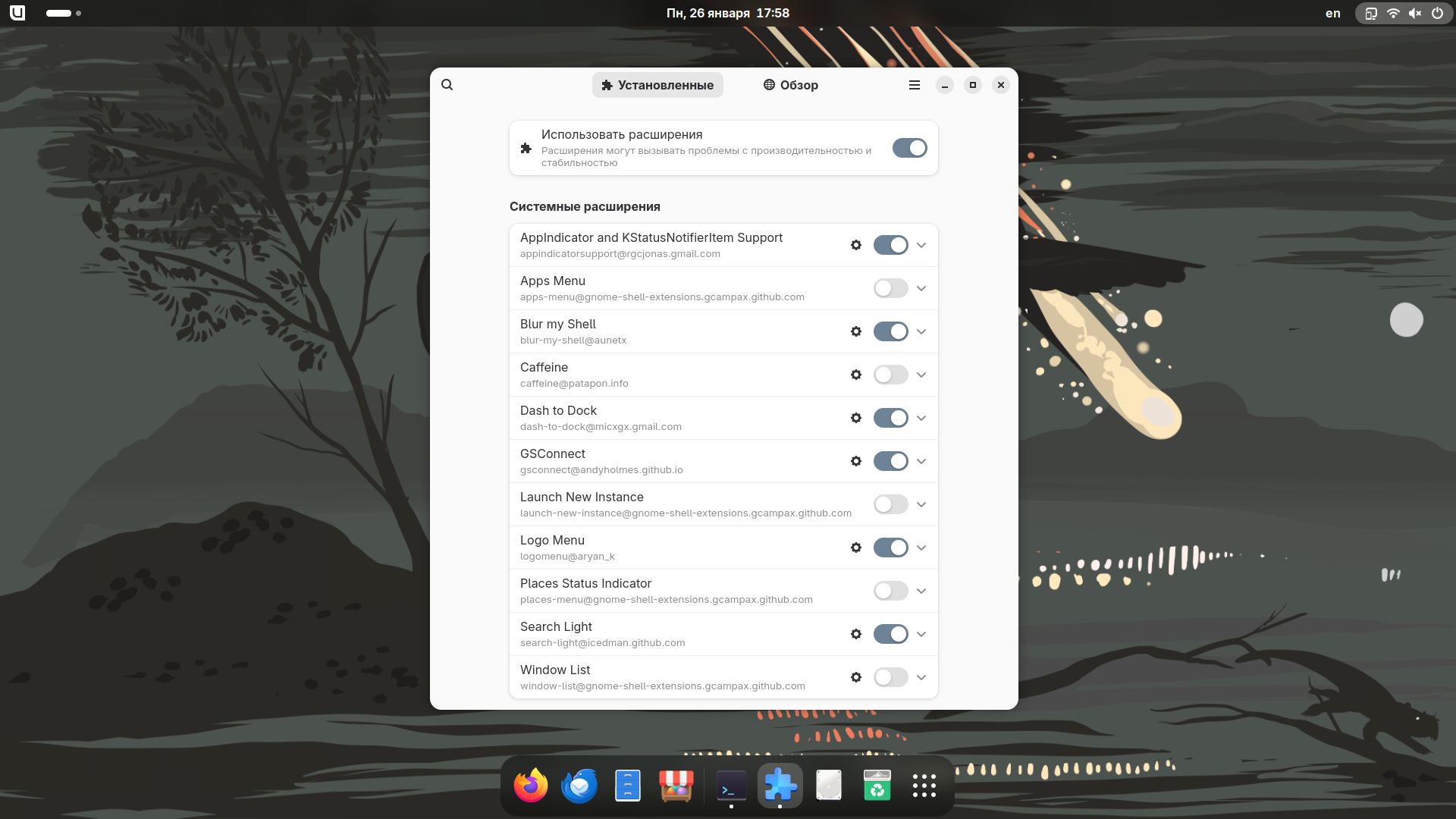Turn off Search Light extension
This screenshot has width=1456, height=819.
click(x=890, y=634)
